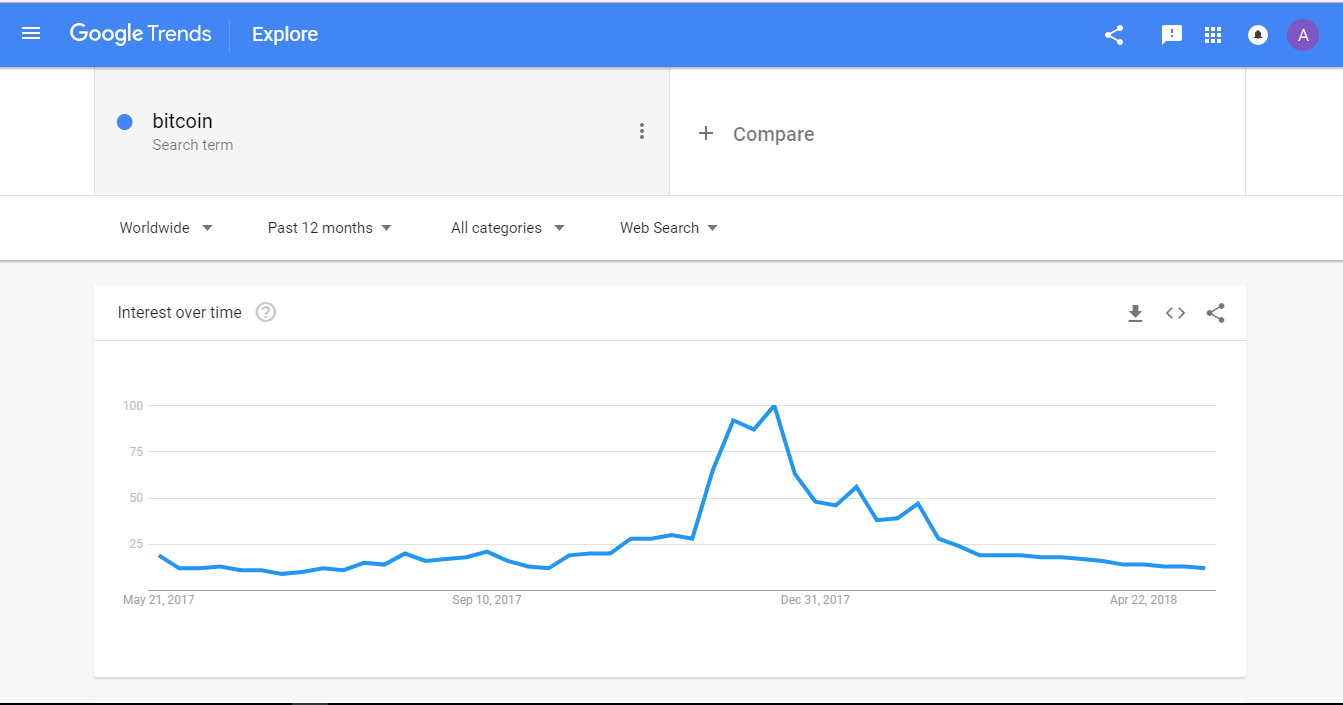1343x705 pixels.
Task: Open the account avatar A
Action: 1303,35
